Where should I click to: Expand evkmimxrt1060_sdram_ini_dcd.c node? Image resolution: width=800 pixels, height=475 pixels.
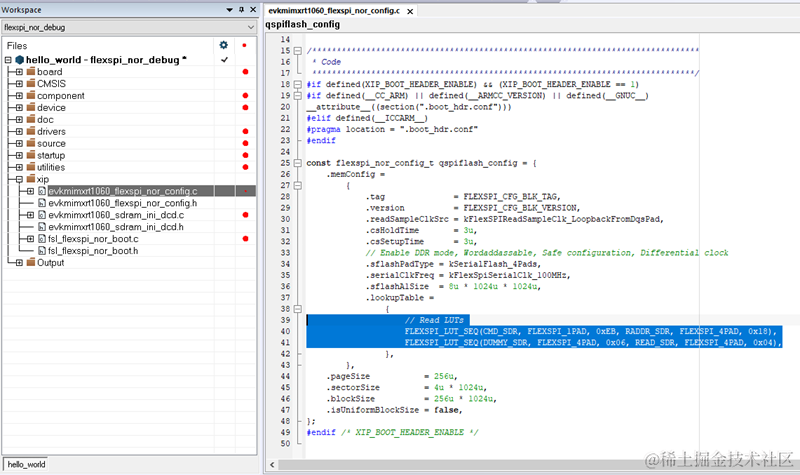[30, 215]
